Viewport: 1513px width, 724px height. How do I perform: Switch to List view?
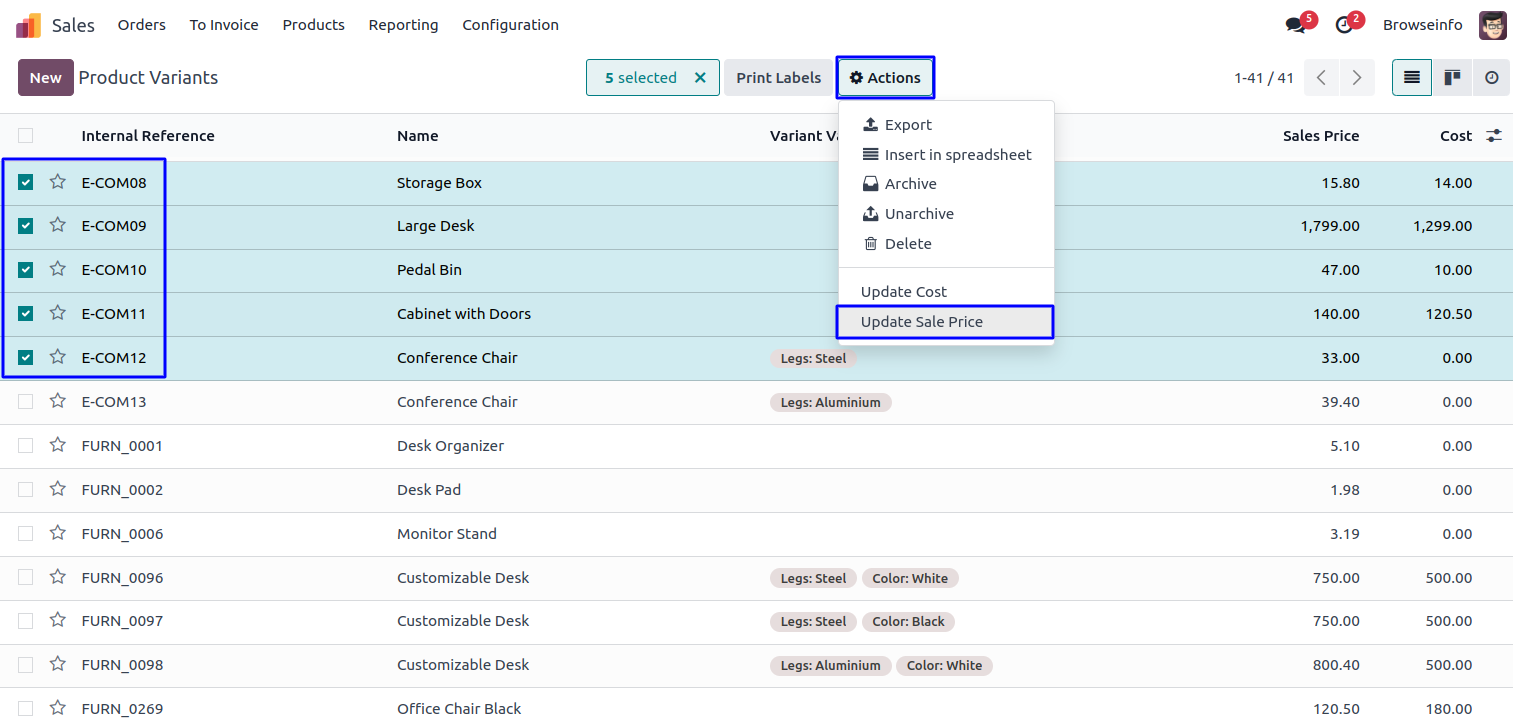pyautogui.click(x=1412, y=78)
